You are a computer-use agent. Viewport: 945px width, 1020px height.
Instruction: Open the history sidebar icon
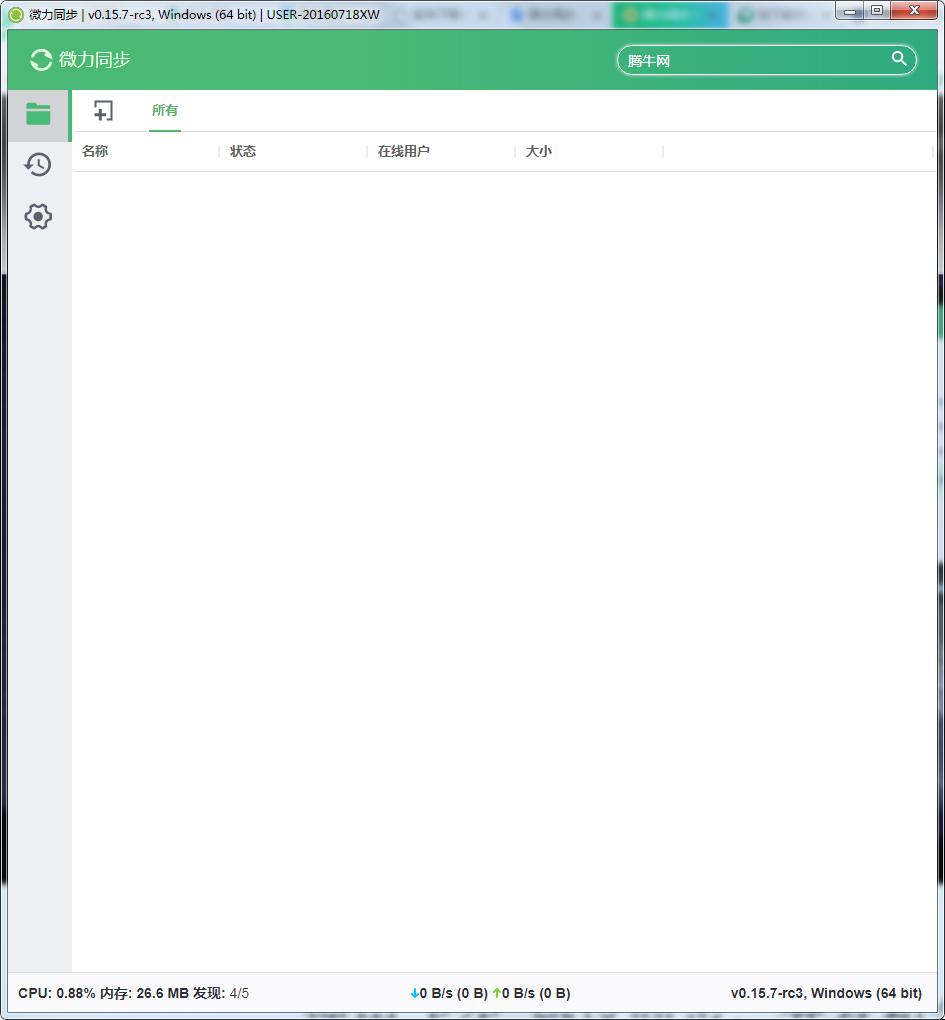pyautogui.click(x=38, y=164)
